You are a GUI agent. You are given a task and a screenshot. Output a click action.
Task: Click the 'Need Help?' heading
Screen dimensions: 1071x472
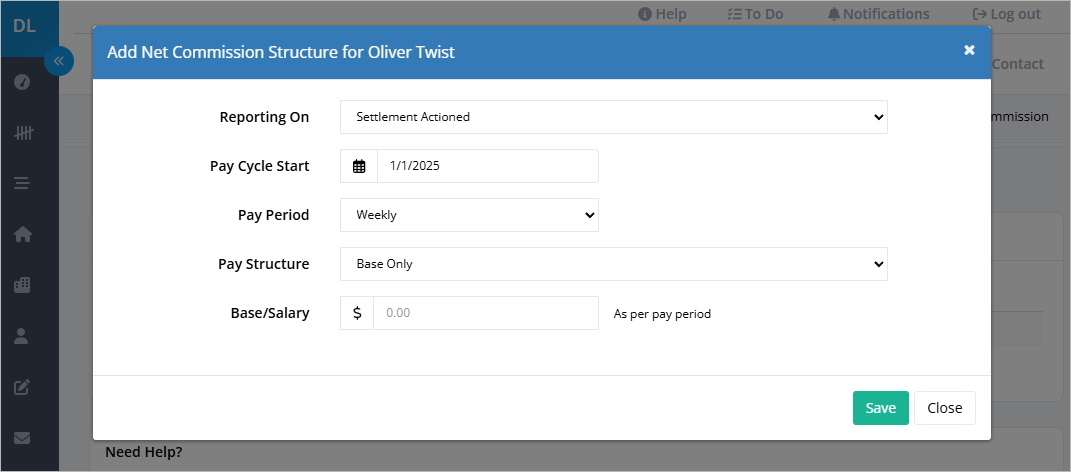tap(143, 452)
